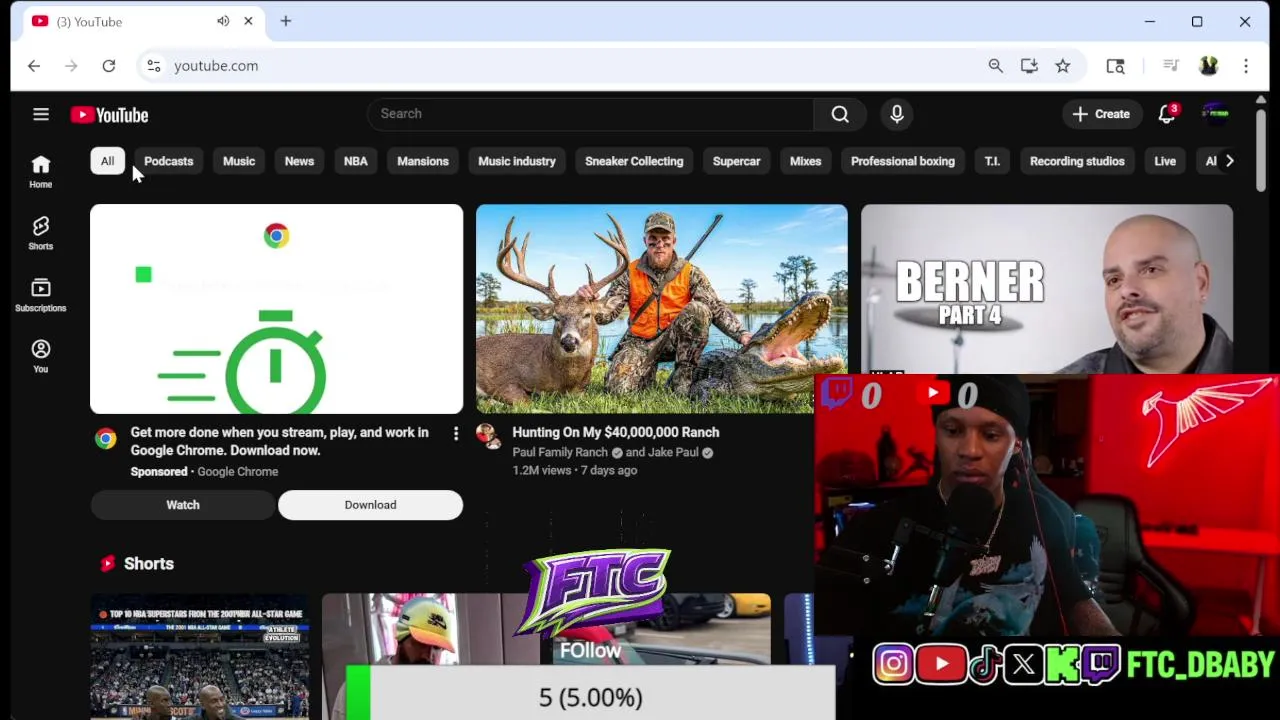The image size is (1280, 720).
Task: Click the search magnifier button
Action: point(840,114)
